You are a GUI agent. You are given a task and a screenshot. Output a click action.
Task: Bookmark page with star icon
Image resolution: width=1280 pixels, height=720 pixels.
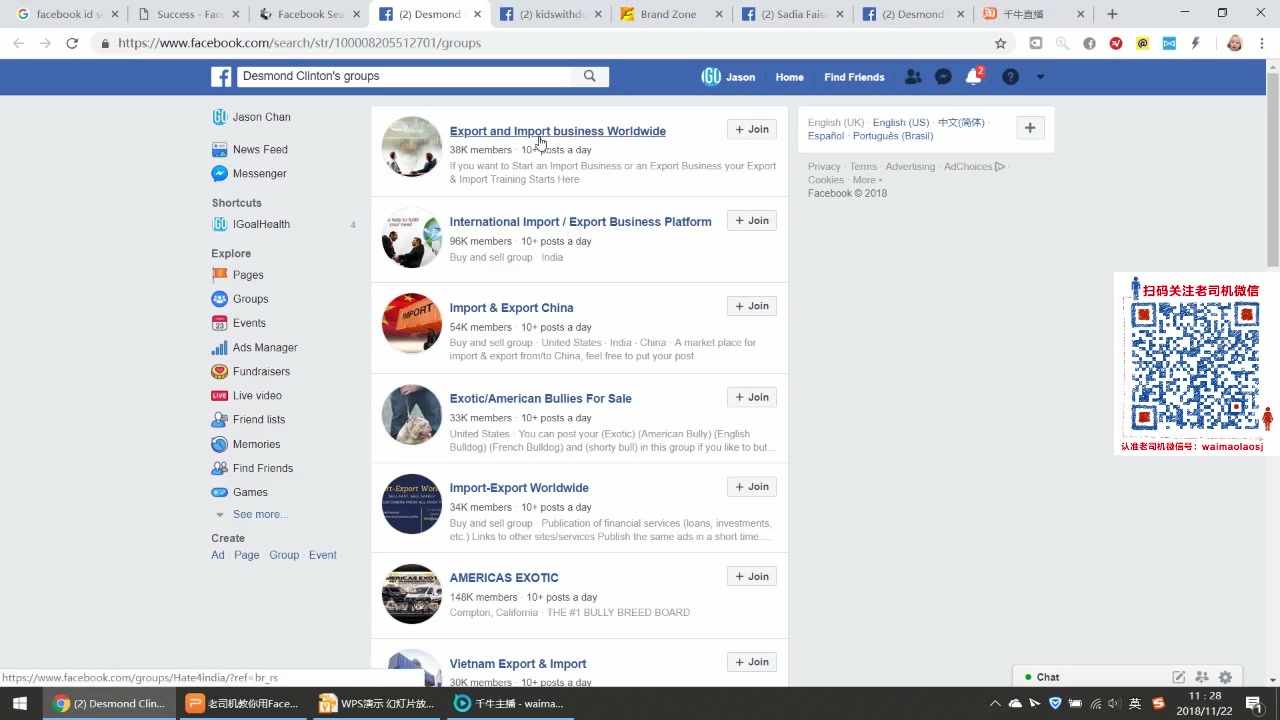pyautogui.click(x=1000, y=43)
